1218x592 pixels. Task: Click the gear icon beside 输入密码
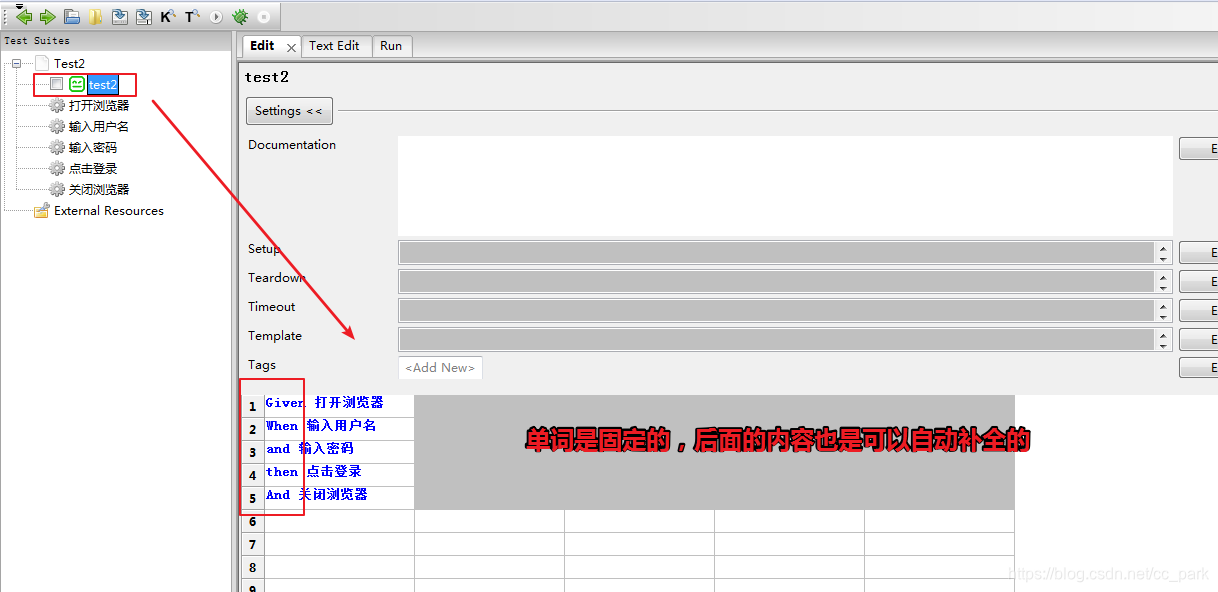tap(57, 147)
